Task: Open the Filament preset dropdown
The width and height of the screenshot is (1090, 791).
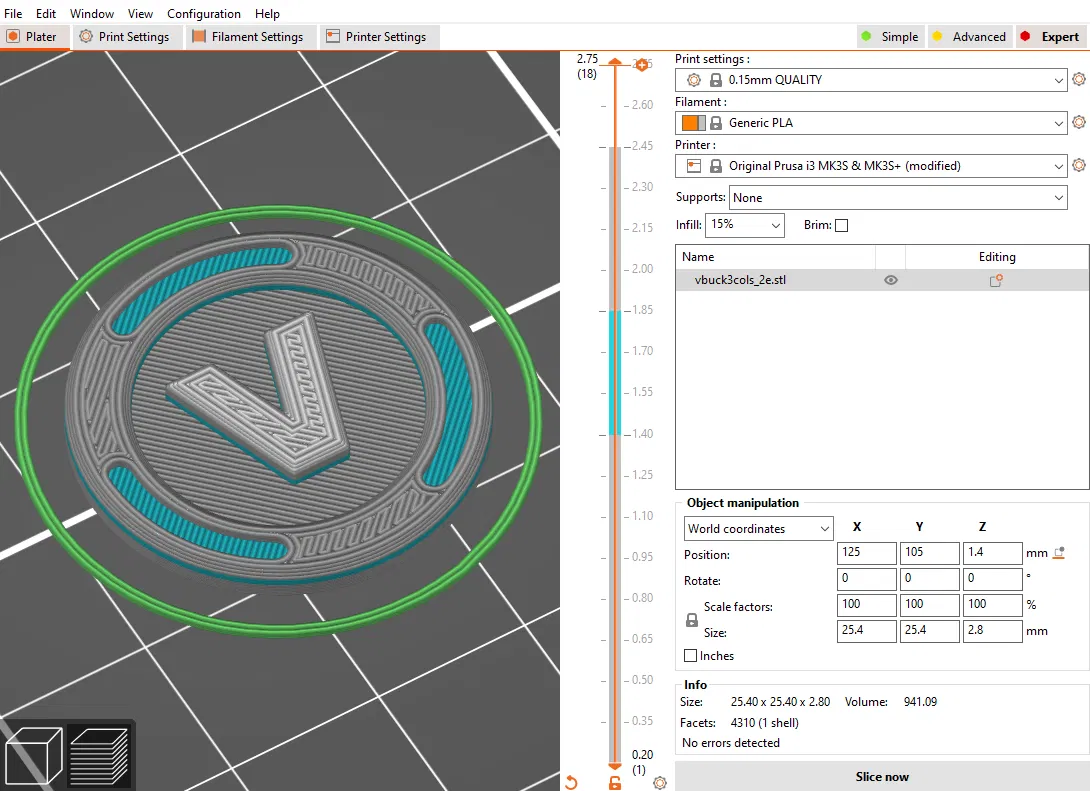Action: (x=871, y=123)
